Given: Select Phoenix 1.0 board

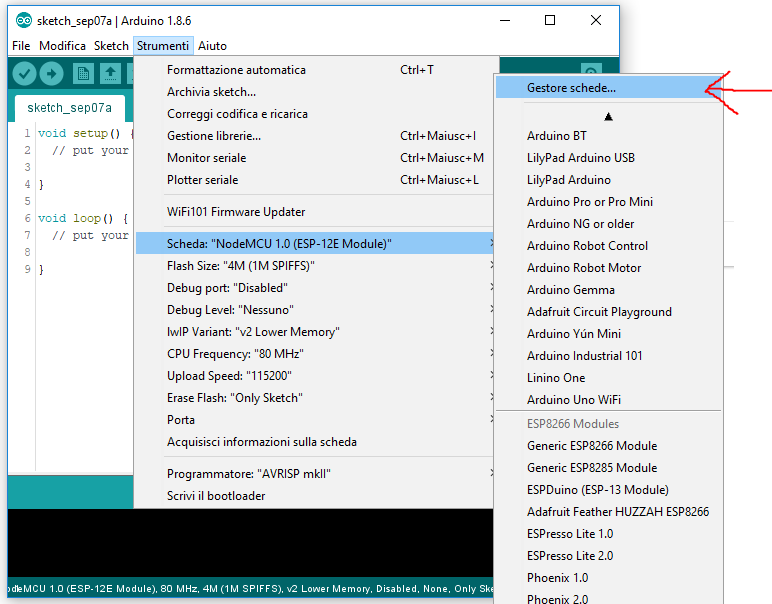Looking at the screenshot, I should [x=609, y=578].
